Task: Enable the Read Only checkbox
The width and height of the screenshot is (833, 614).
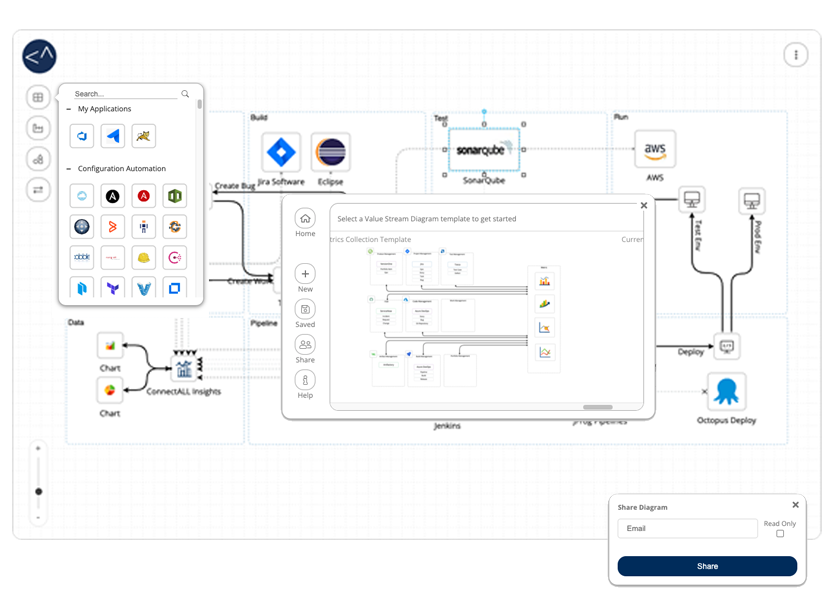Action: [780, 533]
